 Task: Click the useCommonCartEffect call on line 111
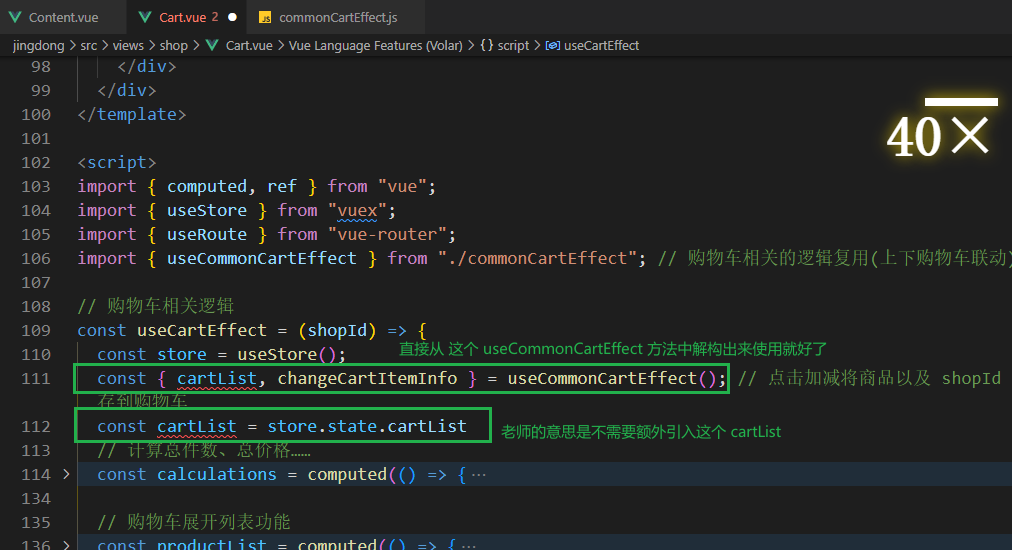[x=612, y=378]
